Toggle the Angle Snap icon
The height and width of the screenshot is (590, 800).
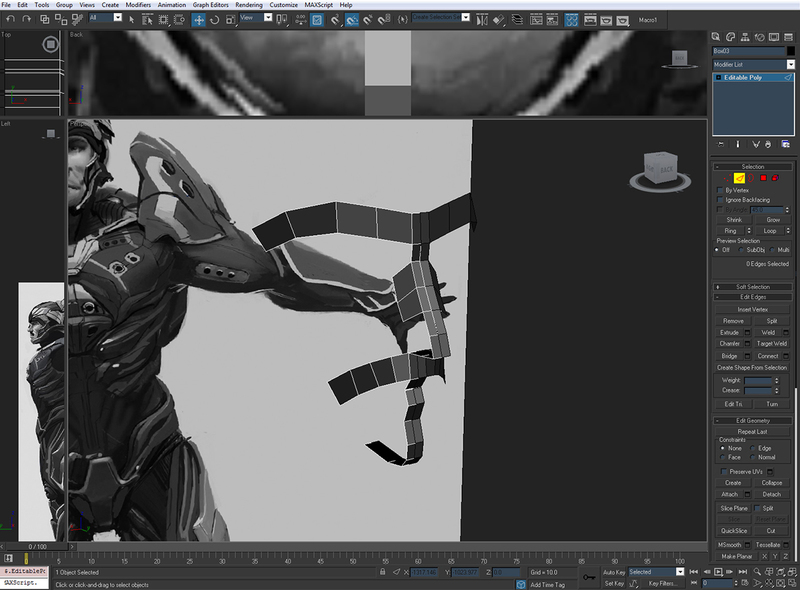352,20
